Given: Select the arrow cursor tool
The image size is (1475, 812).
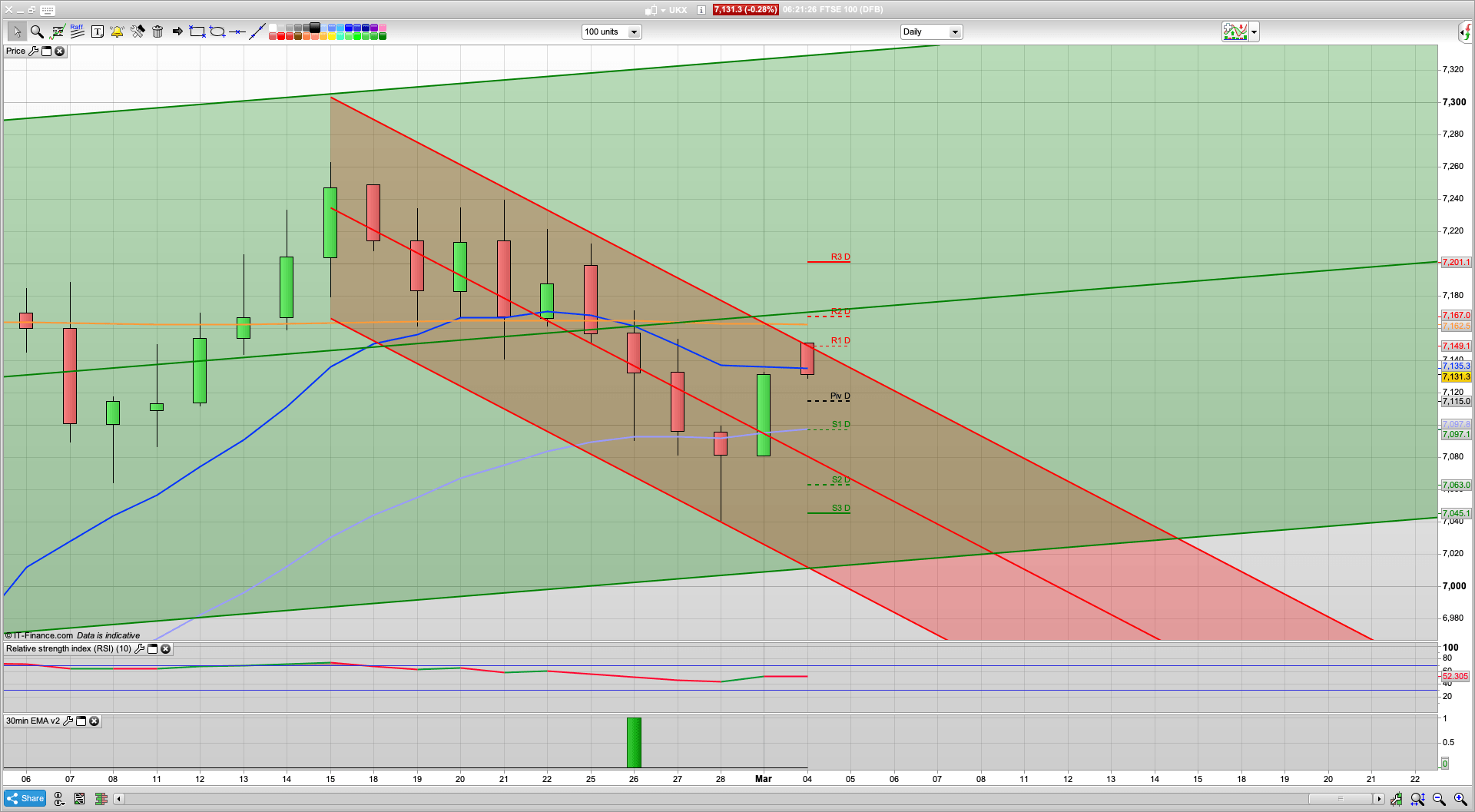Looking at the screenshot, I should tap(16, 31).
